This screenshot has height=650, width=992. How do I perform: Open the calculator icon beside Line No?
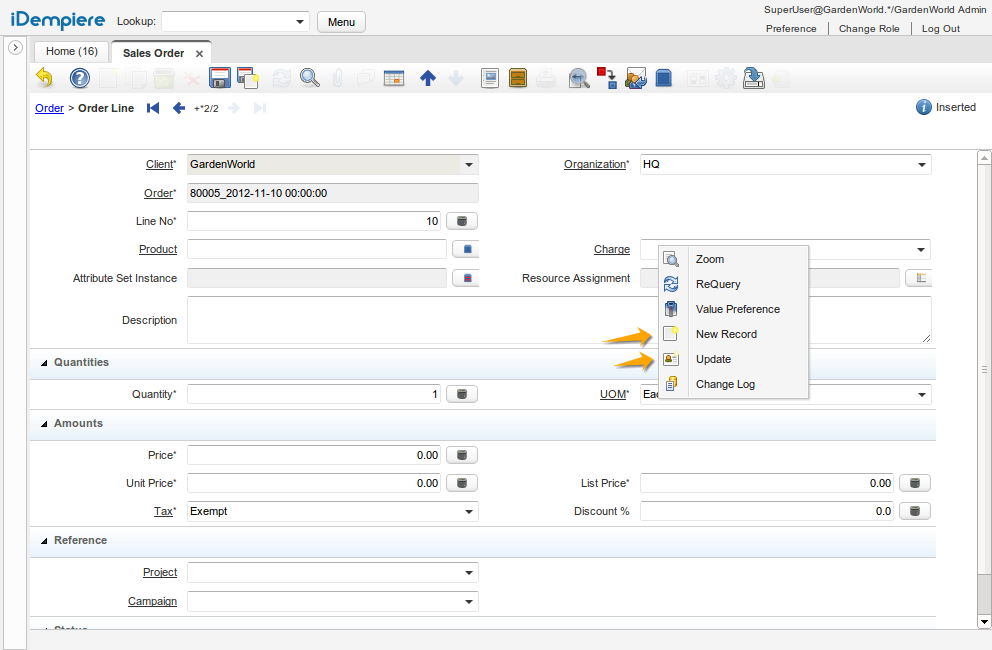click(x=461, y=220)
